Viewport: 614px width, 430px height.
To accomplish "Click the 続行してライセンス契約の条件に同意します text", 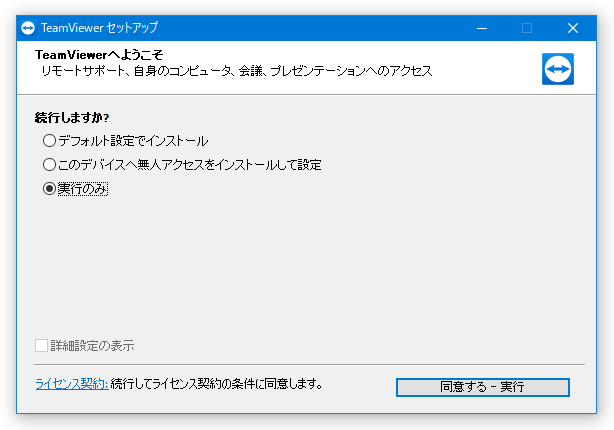I will pos(217,384).
